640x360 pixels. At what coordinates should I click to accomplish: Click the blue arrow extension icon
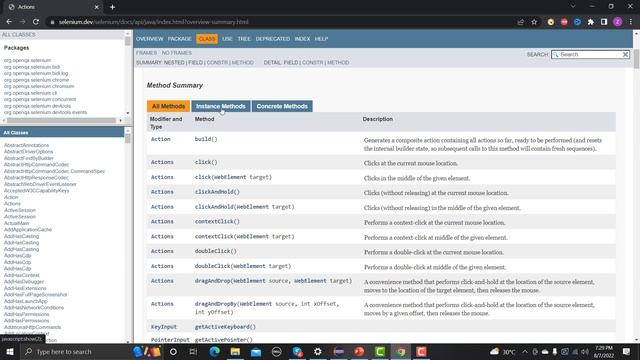coord(577,22)
